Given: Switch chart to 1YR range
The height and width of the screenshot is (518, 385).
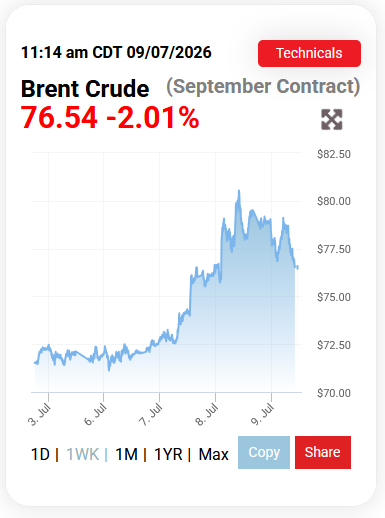Looking at the screenshot, I should [168, 454].
